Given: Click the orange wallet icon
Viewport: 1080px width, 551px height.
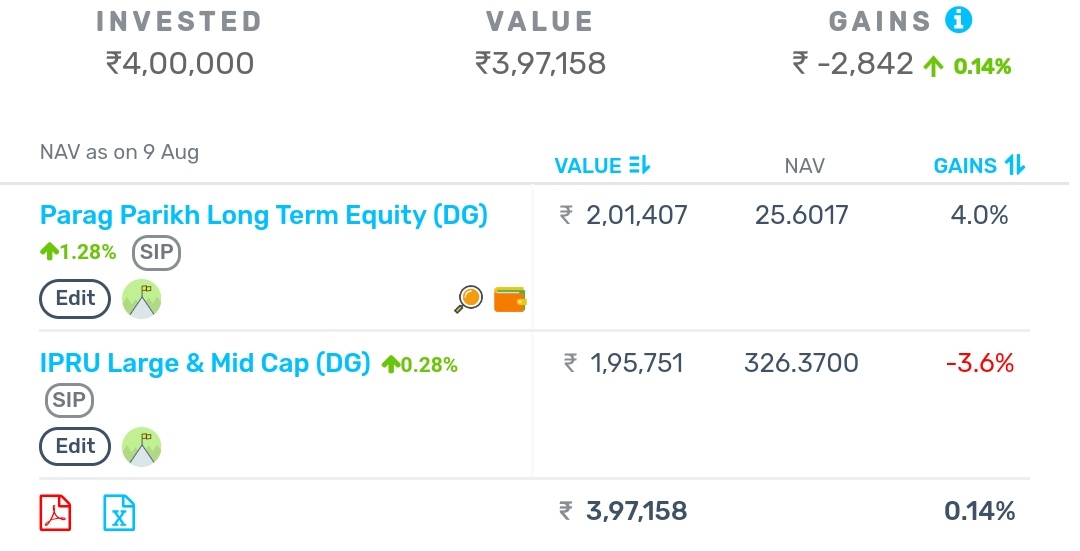Looking at the screenshot, I should [510, 298].
